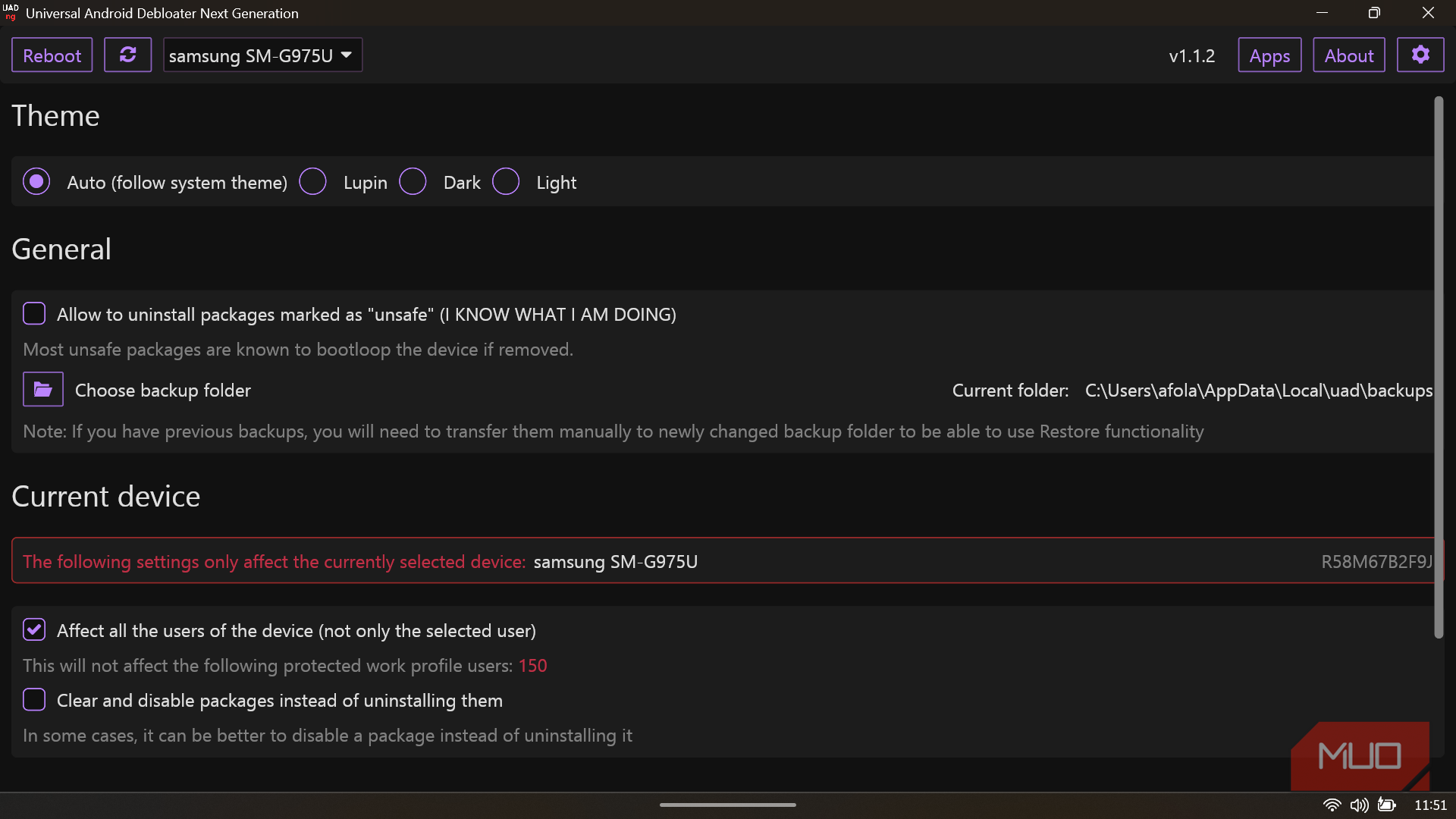1456x819 pixels.
Task: Click the Reboot button
Action: pos(52,55)
